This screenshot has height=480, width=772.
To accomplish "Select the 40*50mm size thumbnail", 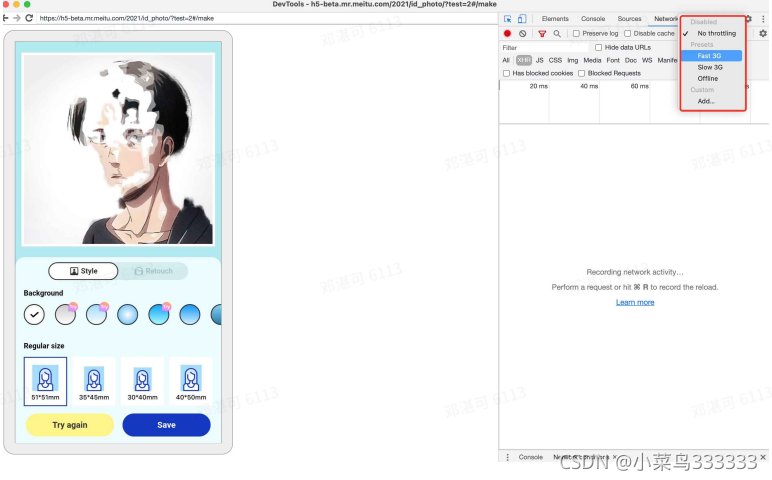I will [191, 381].
